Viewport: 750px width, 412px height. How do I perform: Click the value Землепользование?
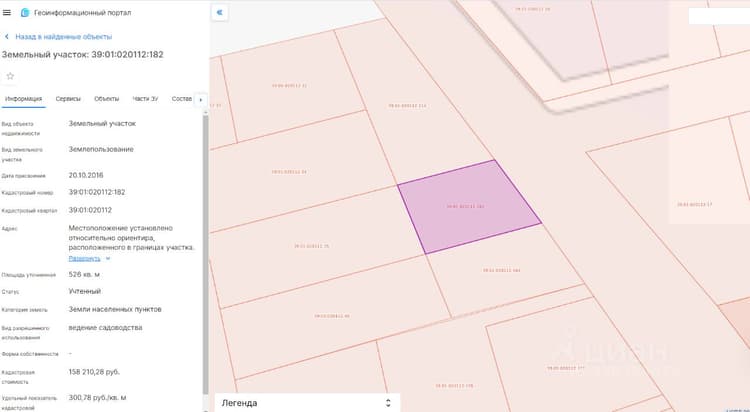pyautogui.click(x=101, y=149)
